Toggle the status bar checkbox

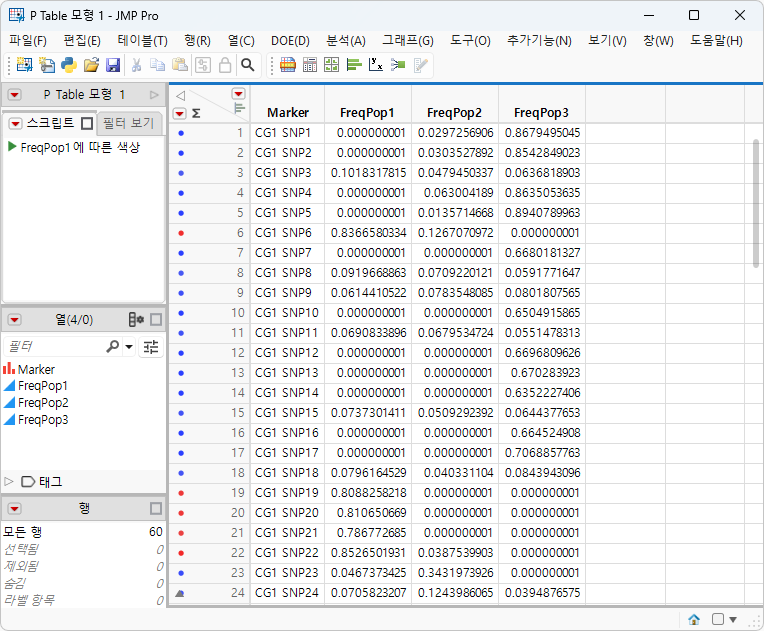point(718,619)
